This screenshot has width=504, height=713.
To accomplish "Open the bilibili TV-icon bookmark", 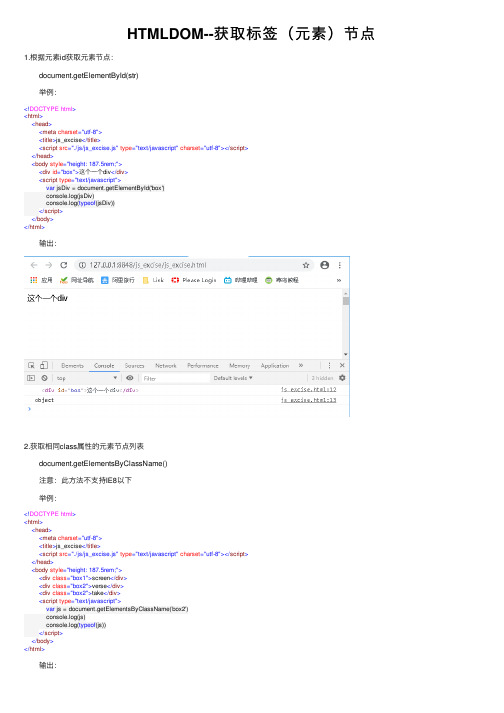I will (241, 280).
